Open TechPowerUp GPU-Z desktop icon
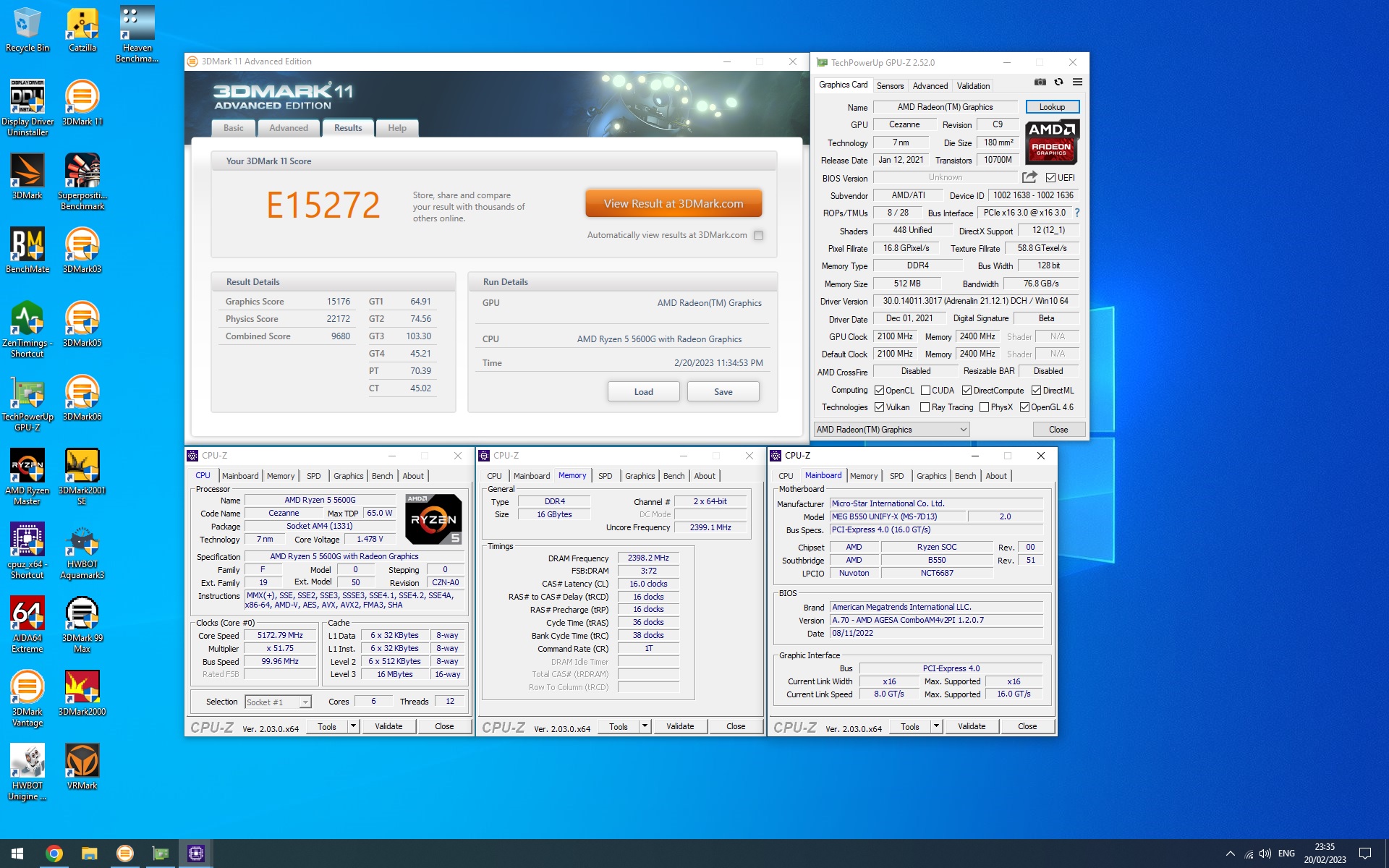 point(27,403)
